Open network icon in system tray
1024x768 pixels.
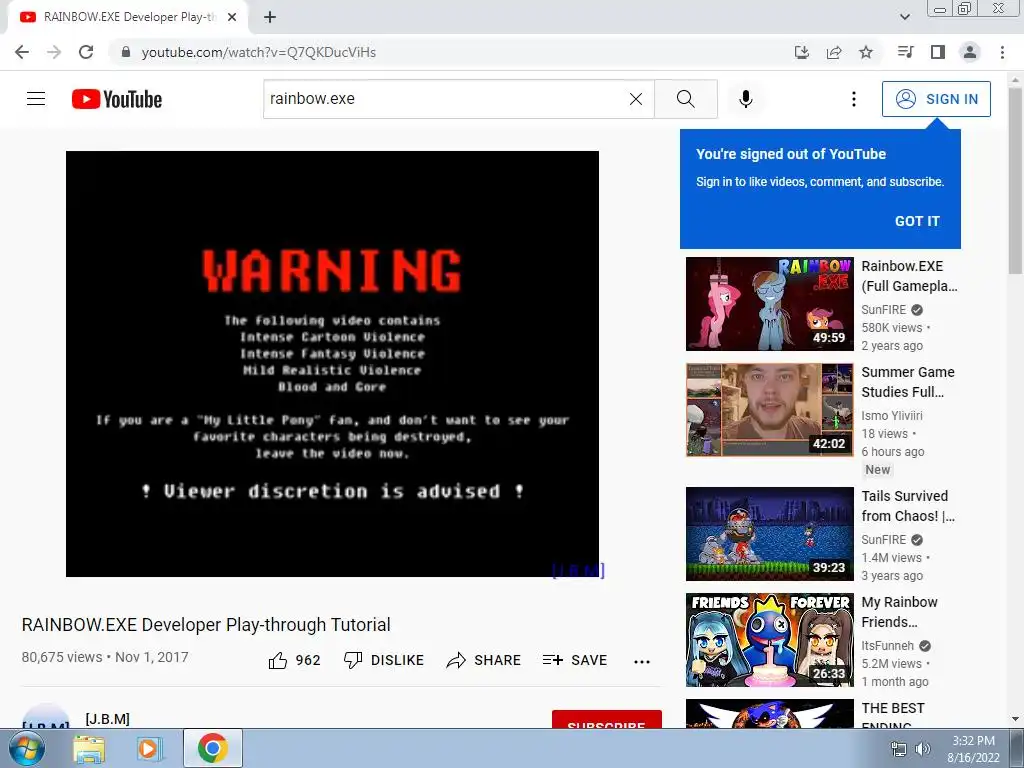(899, 749)
